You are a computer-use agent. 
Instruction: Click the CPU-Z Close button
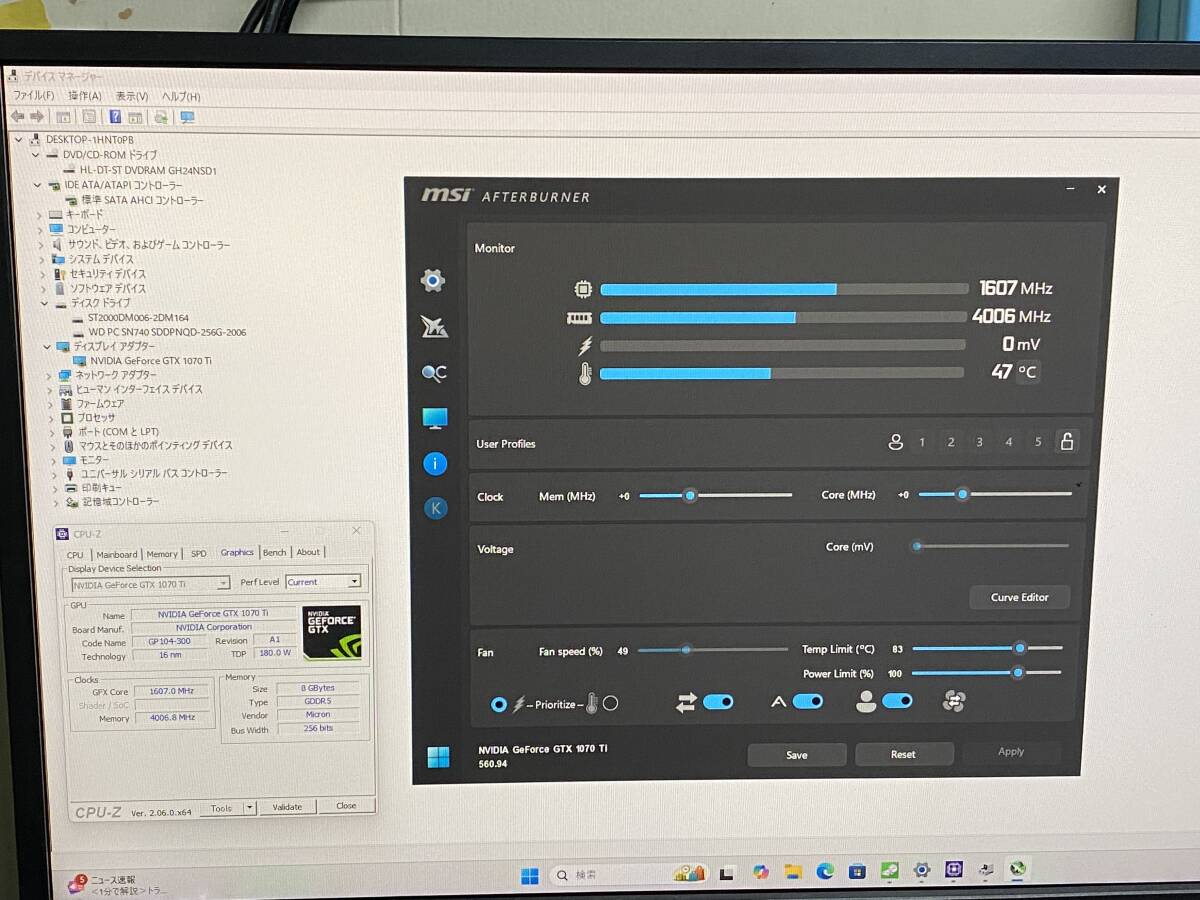(x=346, y=805)
